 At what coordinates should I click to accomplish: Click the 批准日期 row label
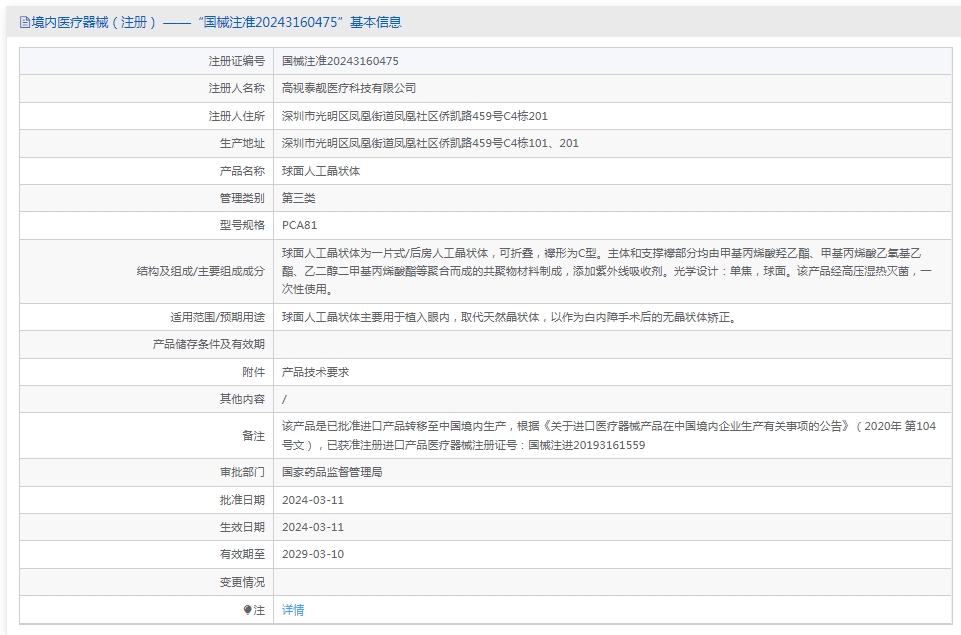242,500
